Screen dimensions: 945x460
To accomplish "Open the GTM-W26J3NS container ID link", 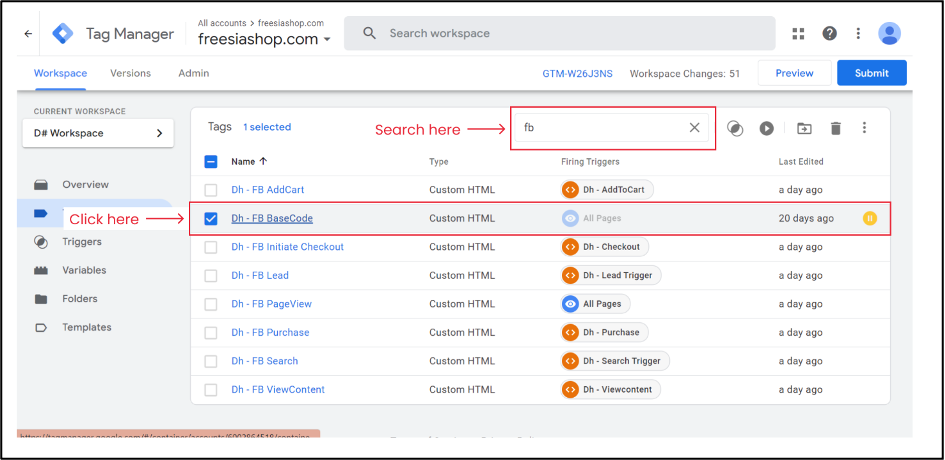I will coord(577,74).
